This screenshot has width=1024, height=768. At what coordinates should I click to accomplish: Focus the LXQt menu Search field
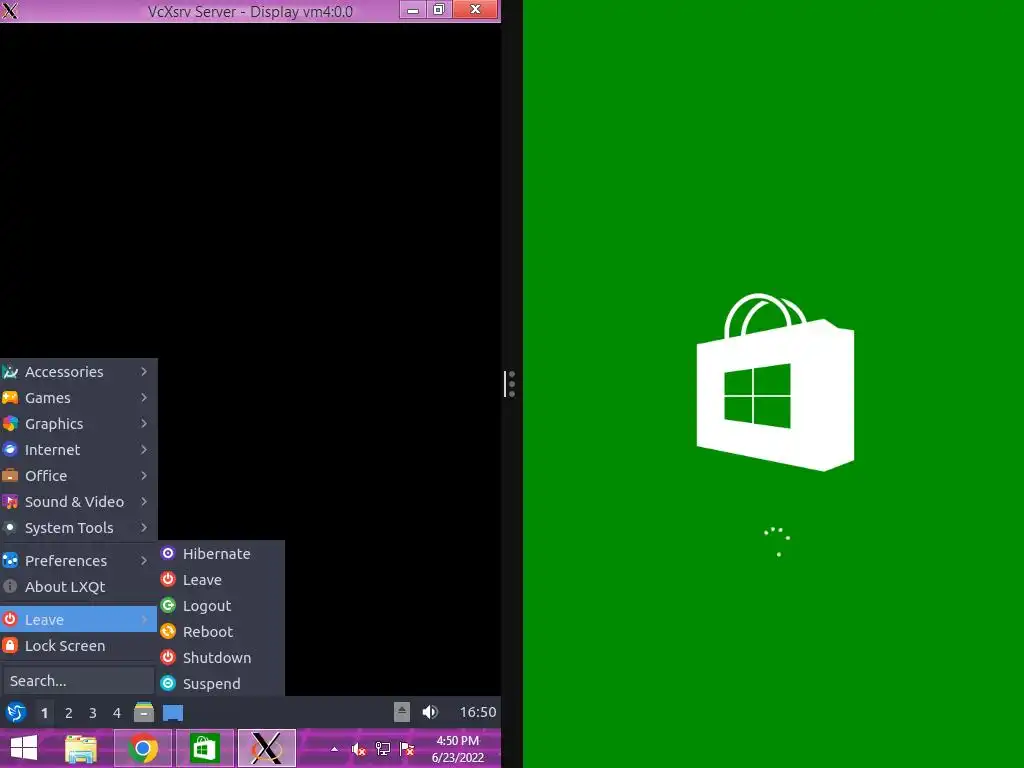78,680
